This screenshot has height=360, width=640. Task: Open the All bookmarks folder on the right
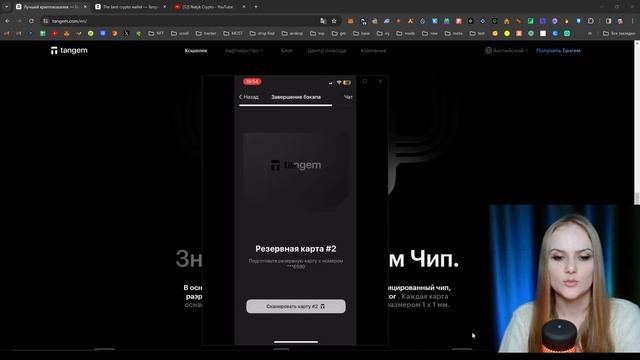(x=619, y=33)
